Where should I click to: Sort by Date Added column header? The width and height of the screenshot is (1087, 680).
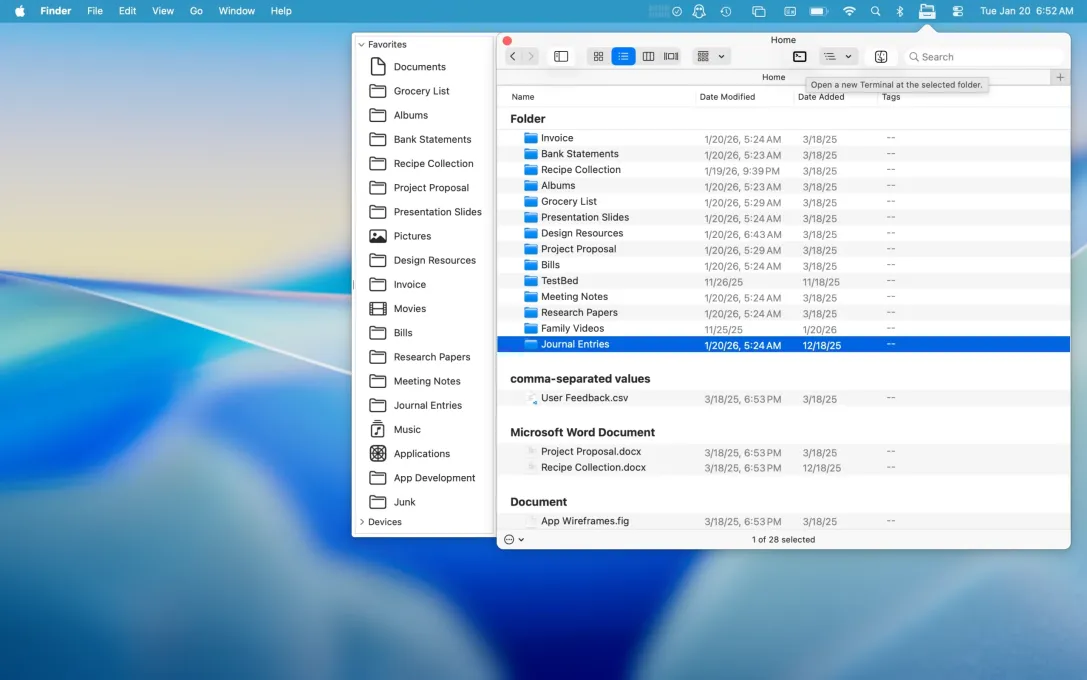click(x=821, y=97)
